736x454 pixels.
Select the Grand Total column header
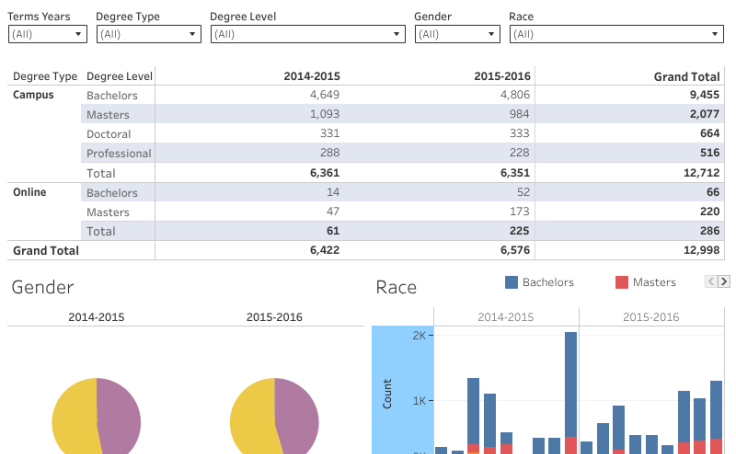click(686, 77)
